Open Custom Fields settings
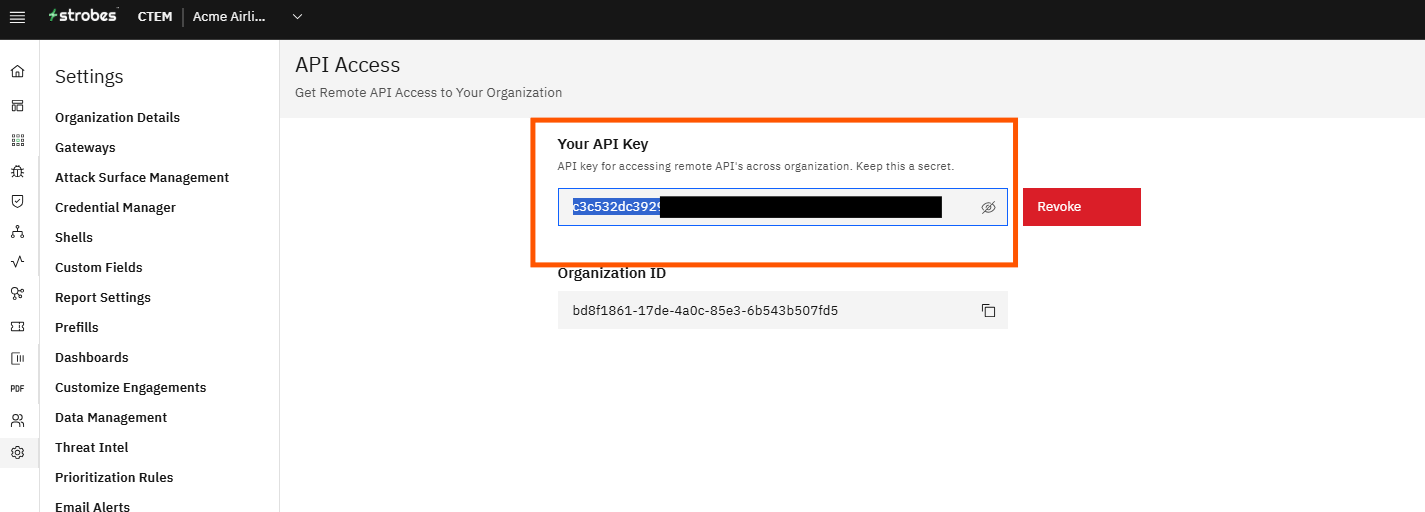Image resolution: width=1425 pixels, height=512 pixels. 99,267
